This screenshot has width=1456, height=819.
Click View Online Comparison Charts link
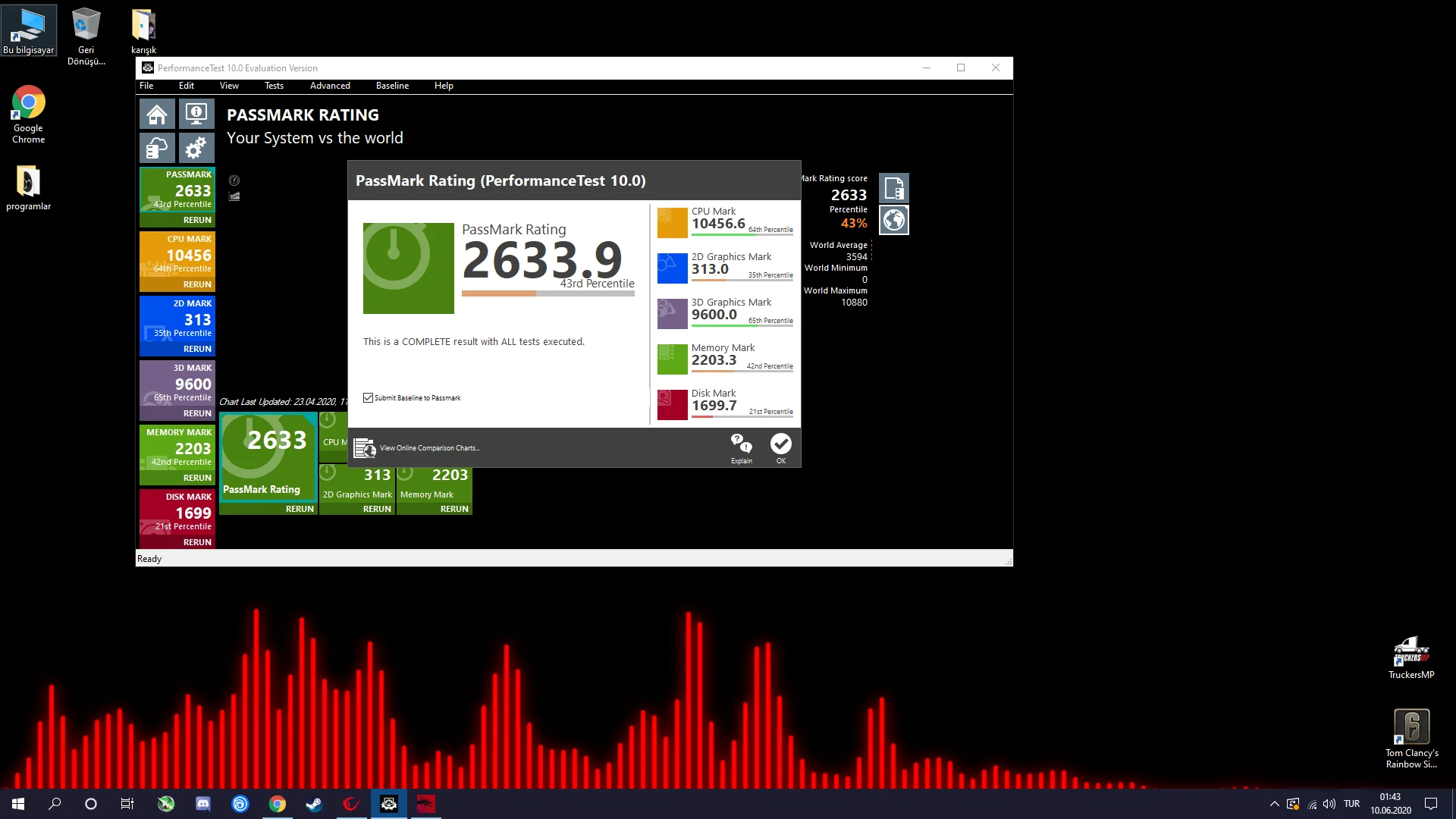pos(429,448)
